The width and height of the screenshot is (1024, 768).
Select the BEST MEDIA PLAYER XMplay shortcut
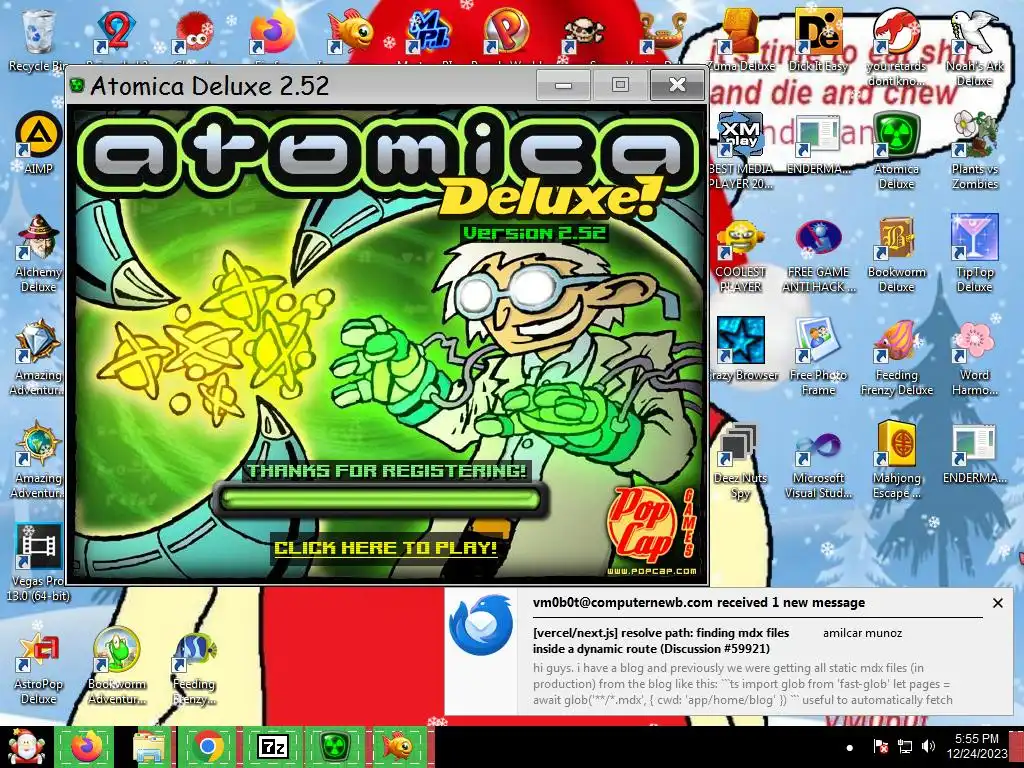[741, 150]
